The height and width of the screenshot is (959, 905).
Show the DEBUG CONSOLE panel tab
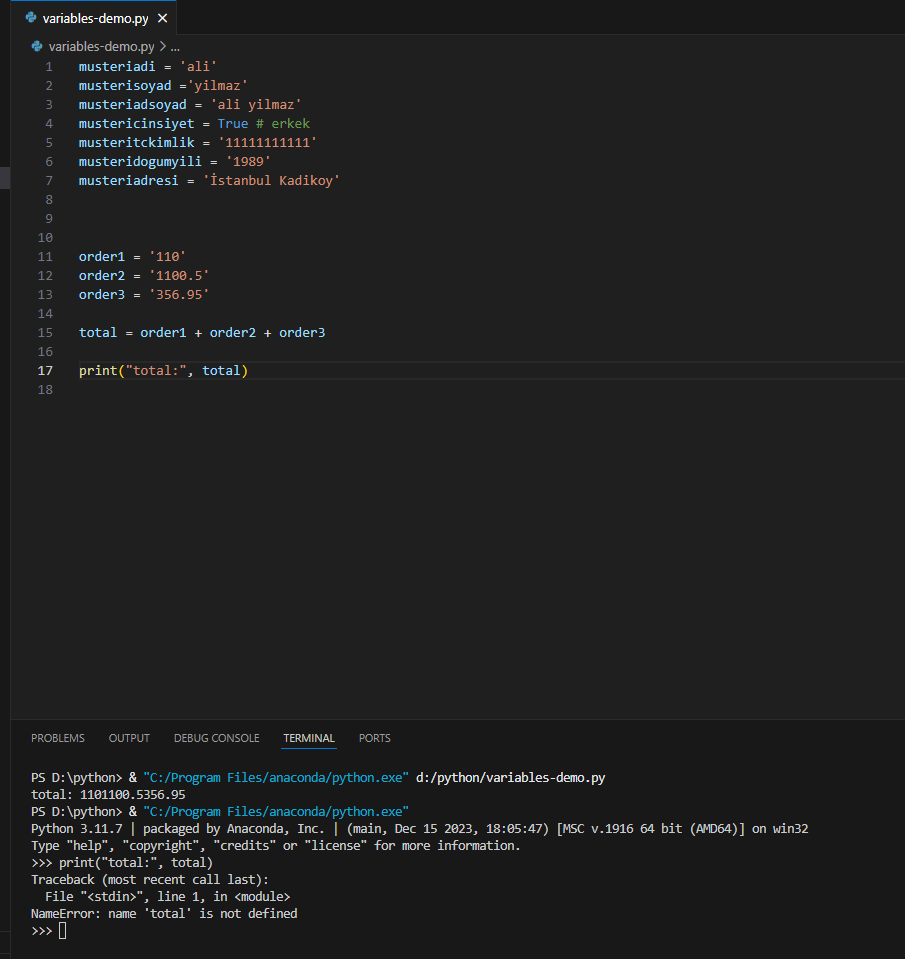(216, 738)
